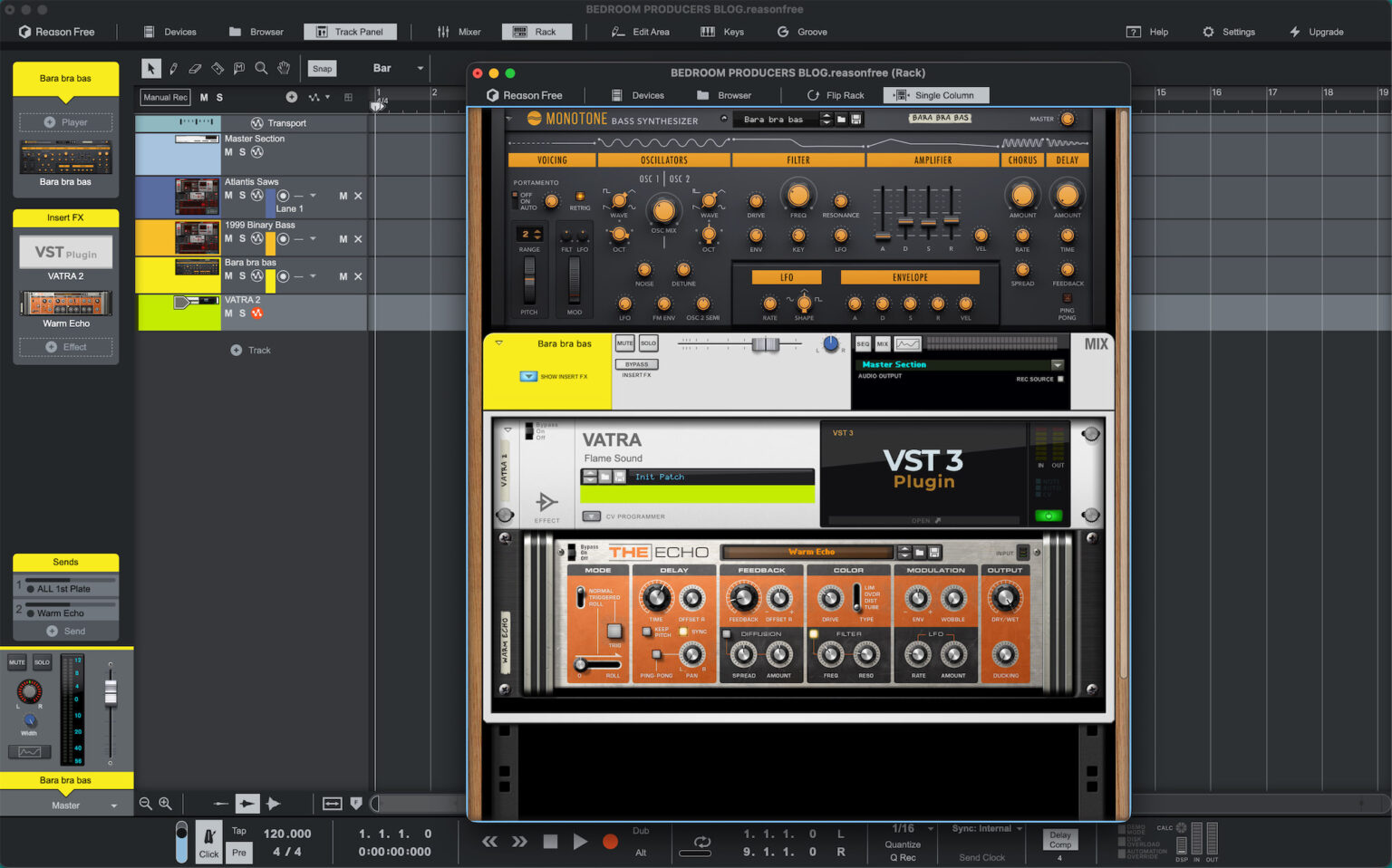
Task: Open the VST 3 plugin window
Action: pos(926,520)
